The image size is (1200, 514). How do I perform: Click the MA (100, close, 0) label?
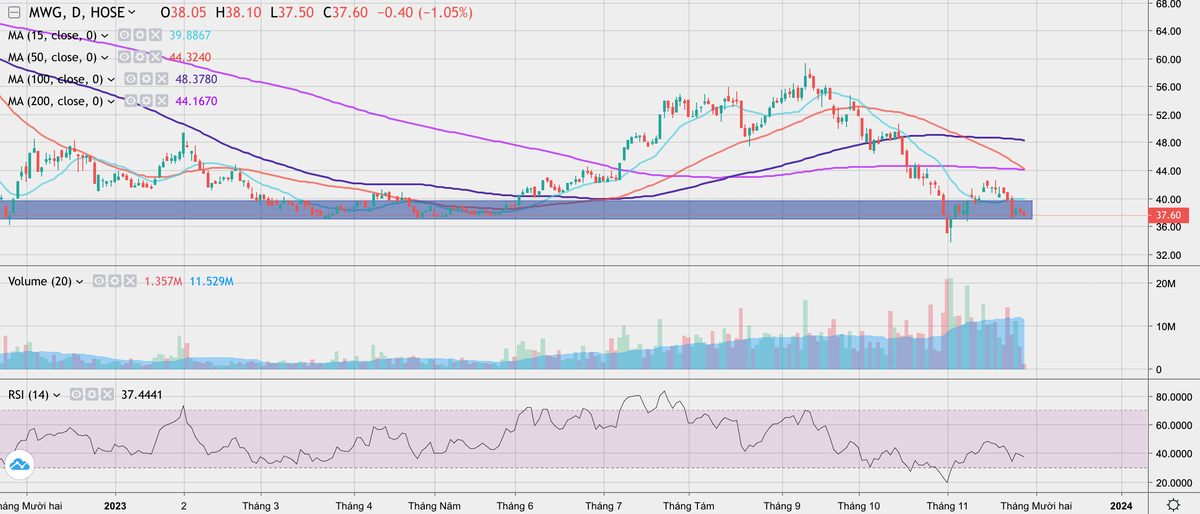[55, 79]
